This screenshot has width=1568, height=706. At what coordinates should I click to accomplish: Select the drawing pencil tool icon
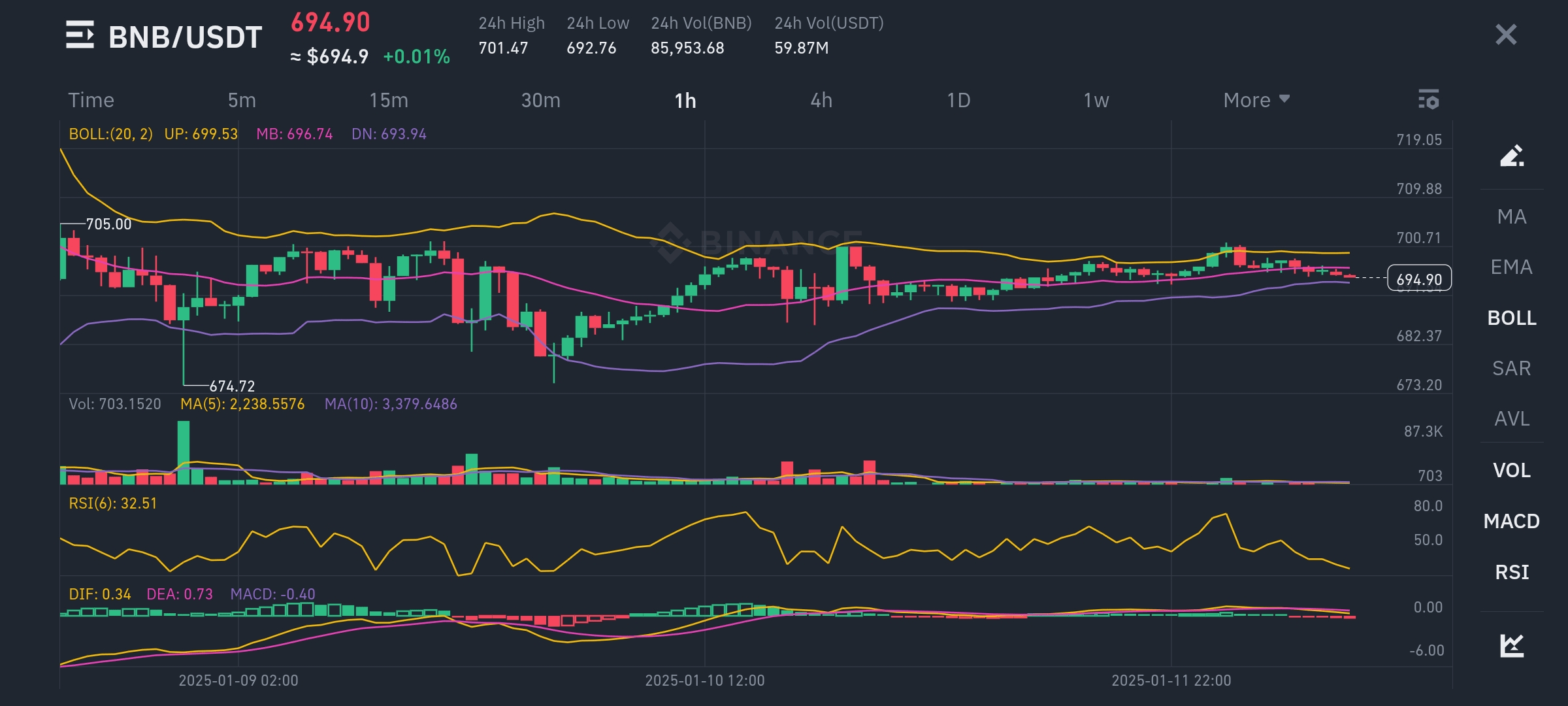click(1512, 156)
